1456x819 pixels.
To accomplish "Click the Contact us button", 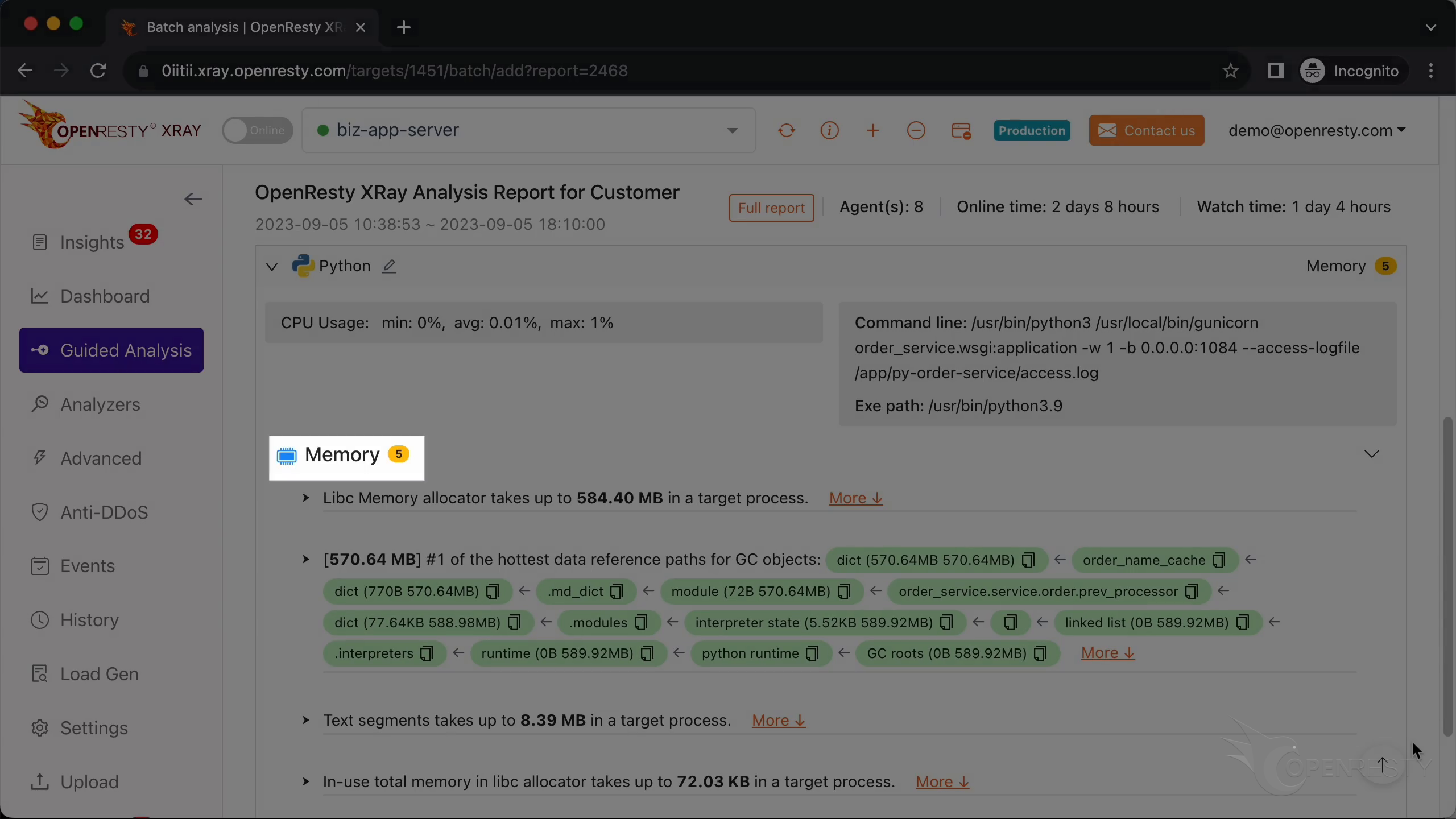I will click(1146, 130).
